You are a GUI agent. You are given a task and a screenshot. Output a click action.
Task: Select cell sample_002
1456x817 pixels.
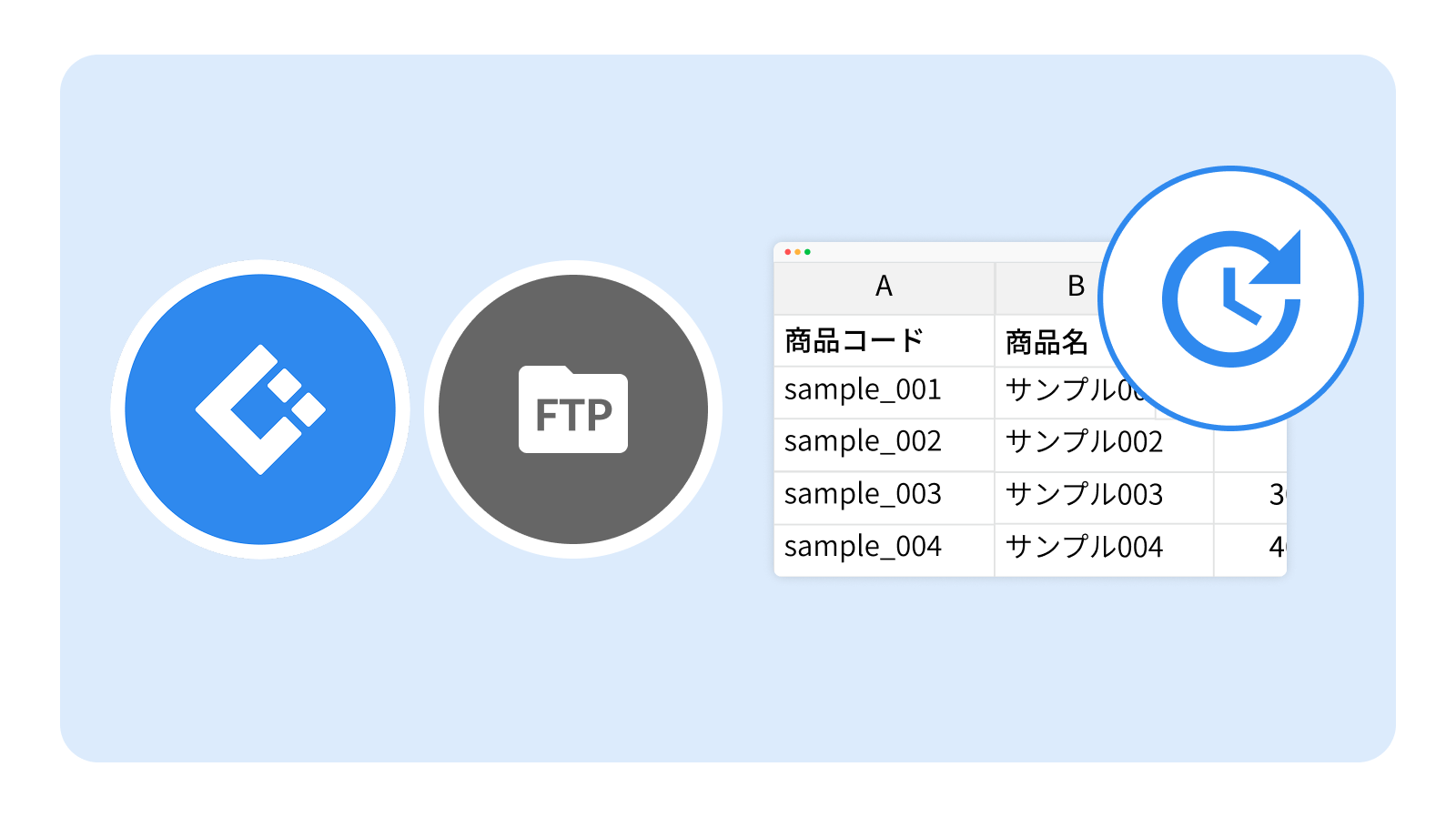(884, 445)
